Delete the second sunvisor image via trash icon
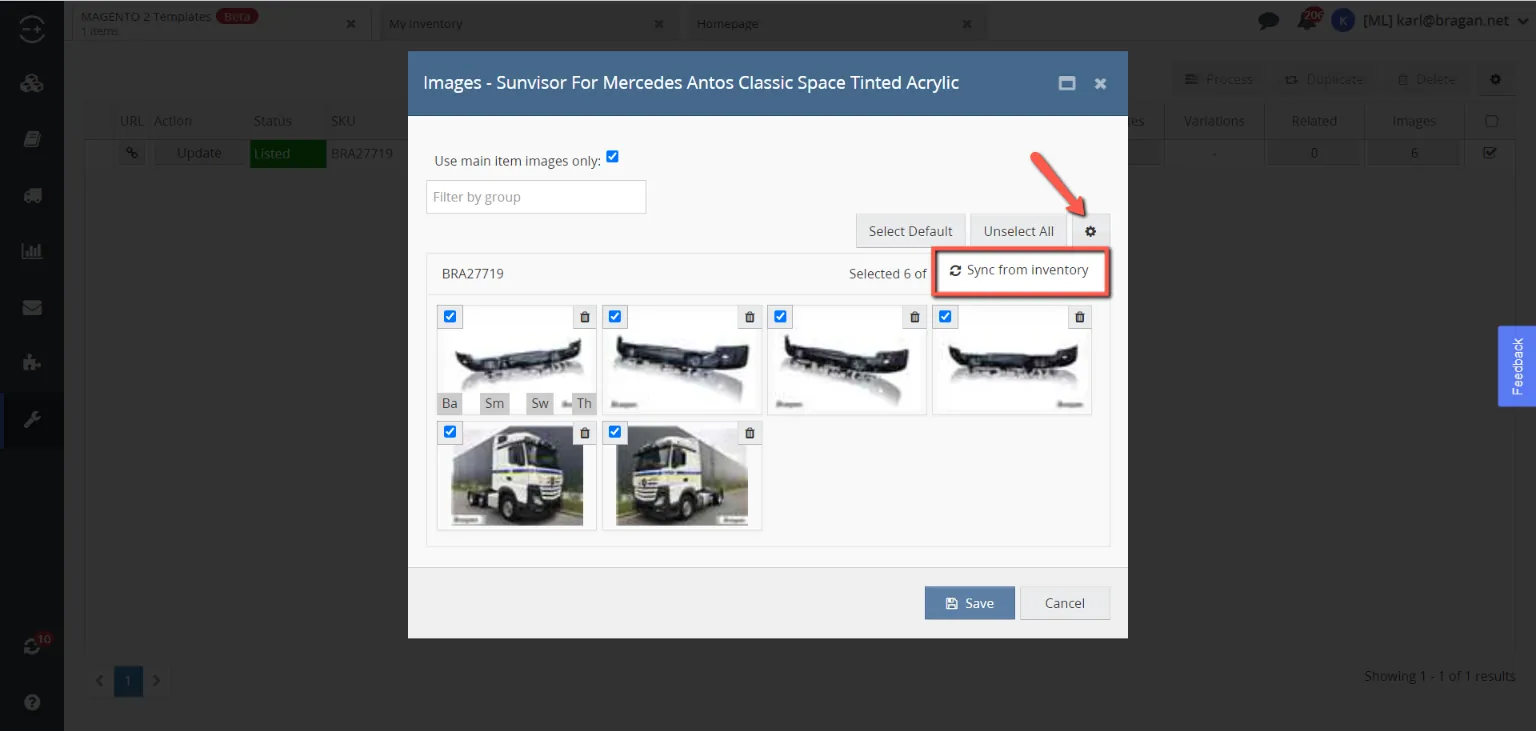This screenshot has height=731, width=1536. point(750,317)
